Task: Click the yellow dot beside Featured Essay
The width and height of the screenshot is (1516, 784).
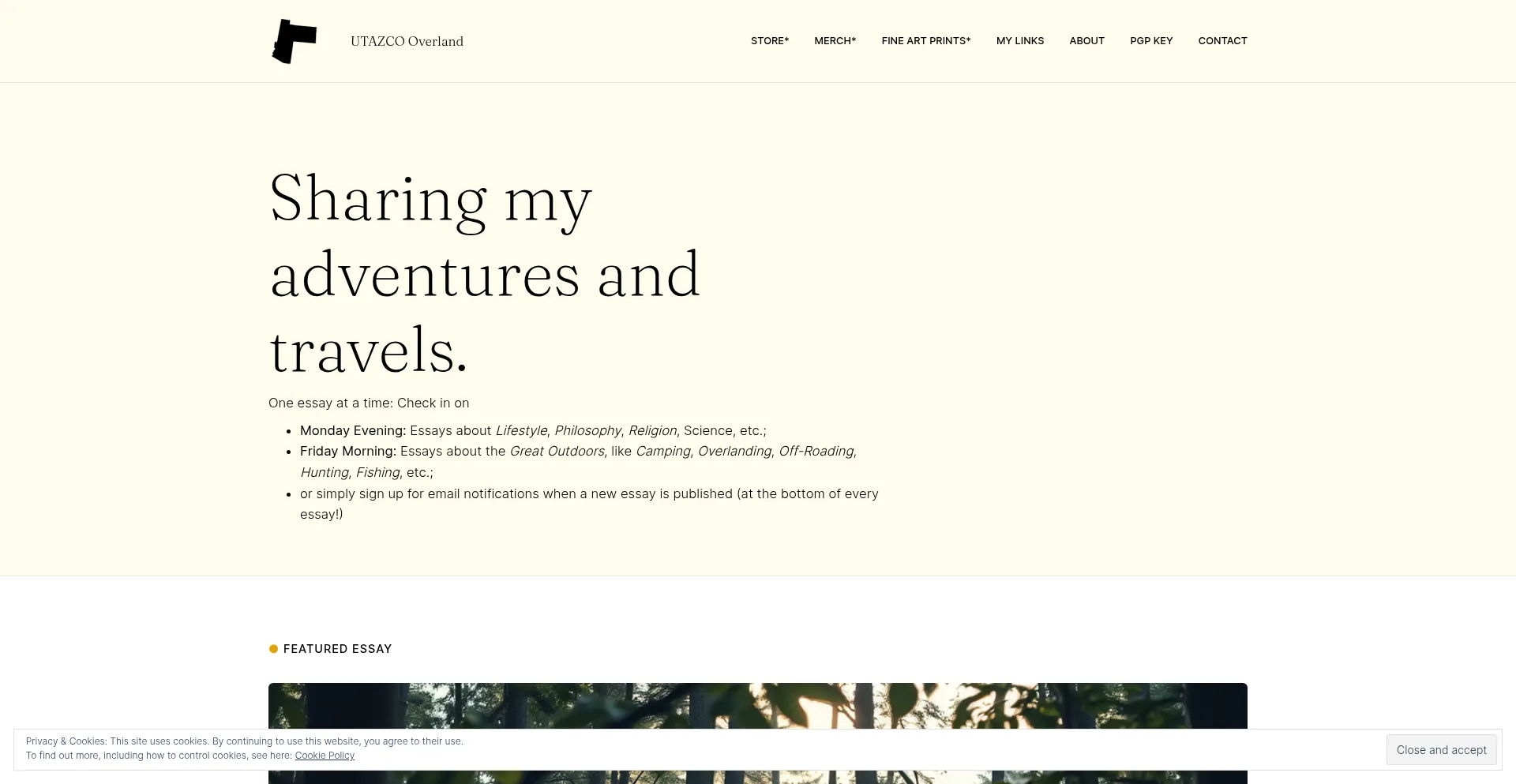Action: click(x=273, y=649)
